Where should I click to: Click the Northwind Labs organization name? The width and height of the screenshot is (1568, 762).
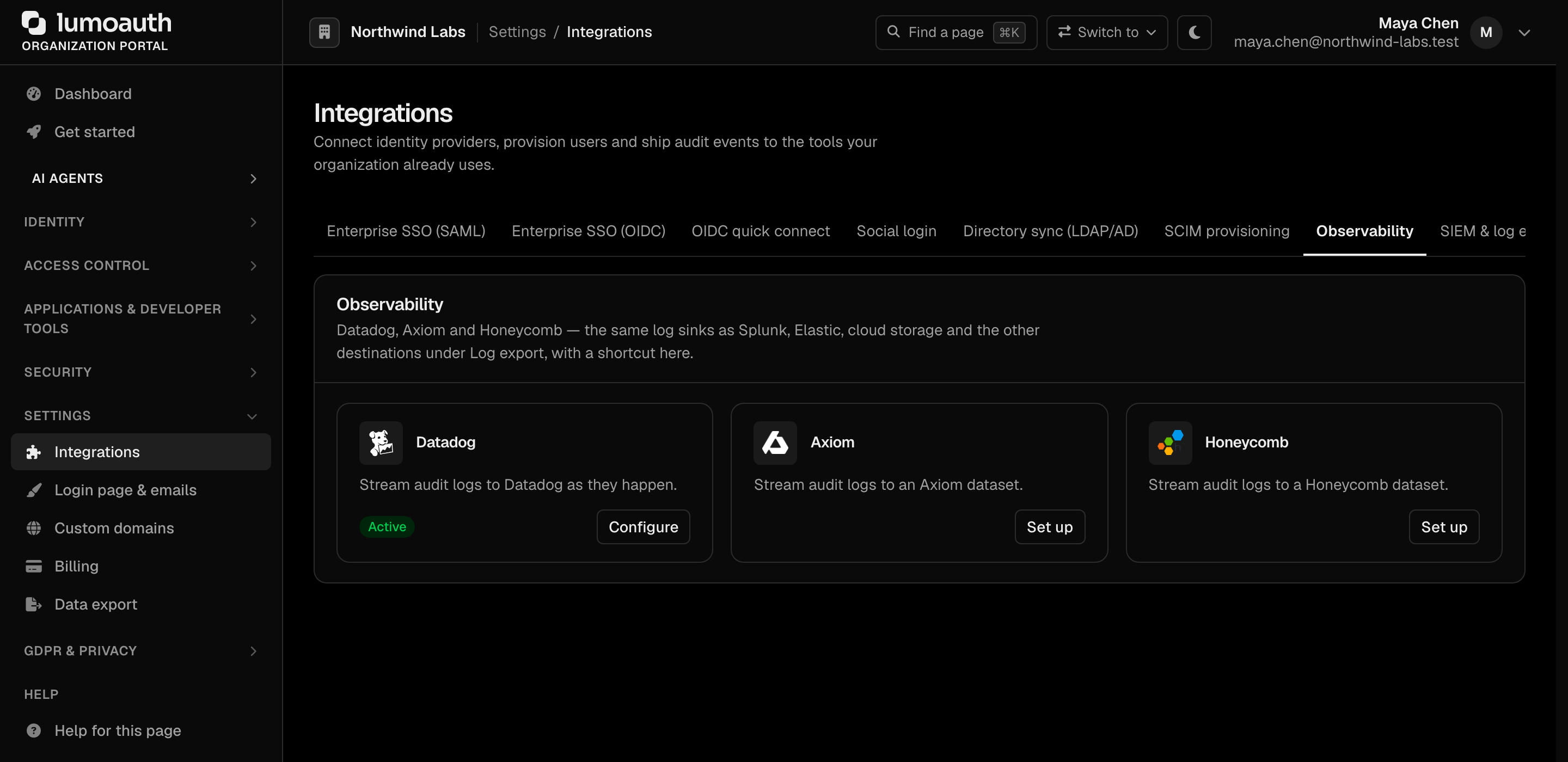coord(408,32)
